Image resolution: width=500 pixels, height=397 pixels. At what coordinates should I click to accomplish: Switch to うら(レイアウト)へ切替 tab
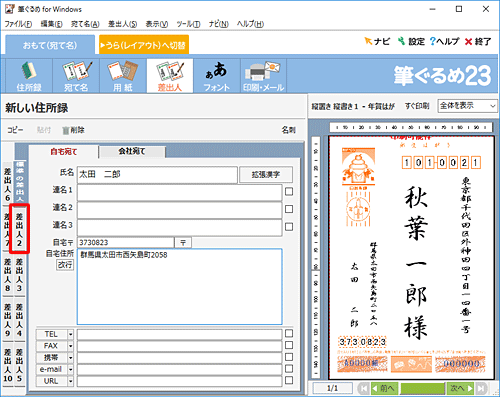144,45
